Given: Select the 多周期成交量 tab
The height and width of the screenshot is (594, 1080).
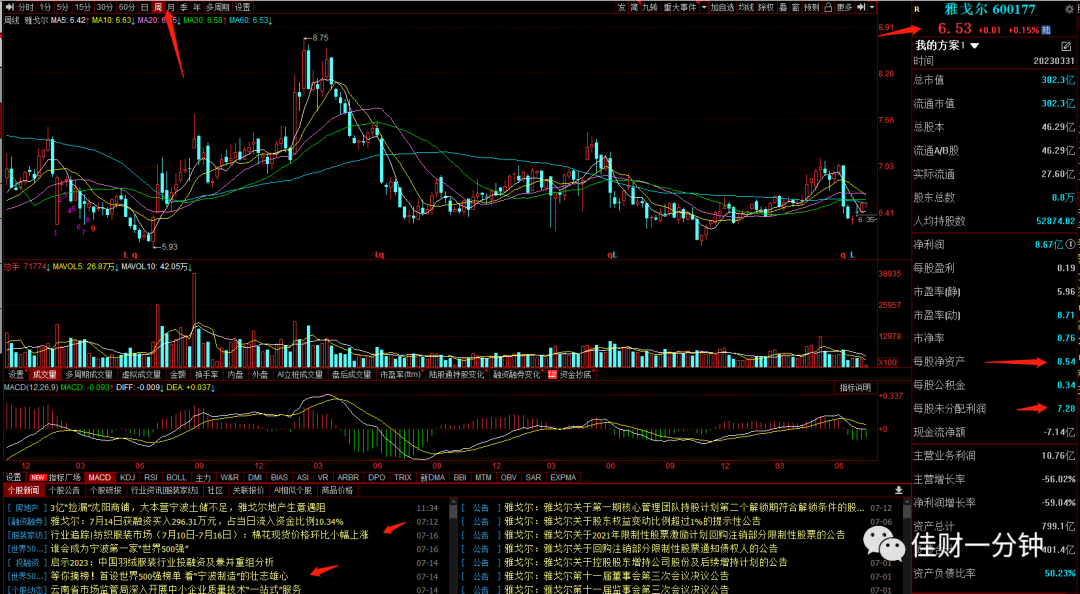Looking at the screenshot, I should (89, 375).
